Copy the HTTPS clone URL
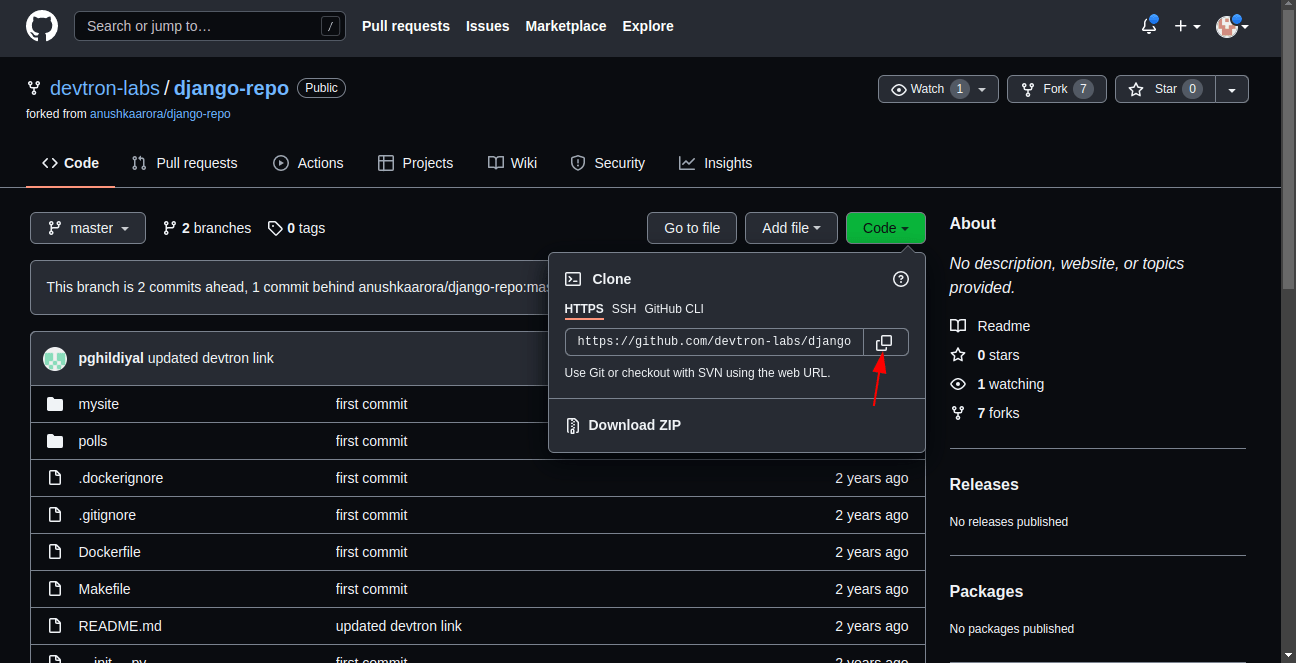 click(886, 342)
